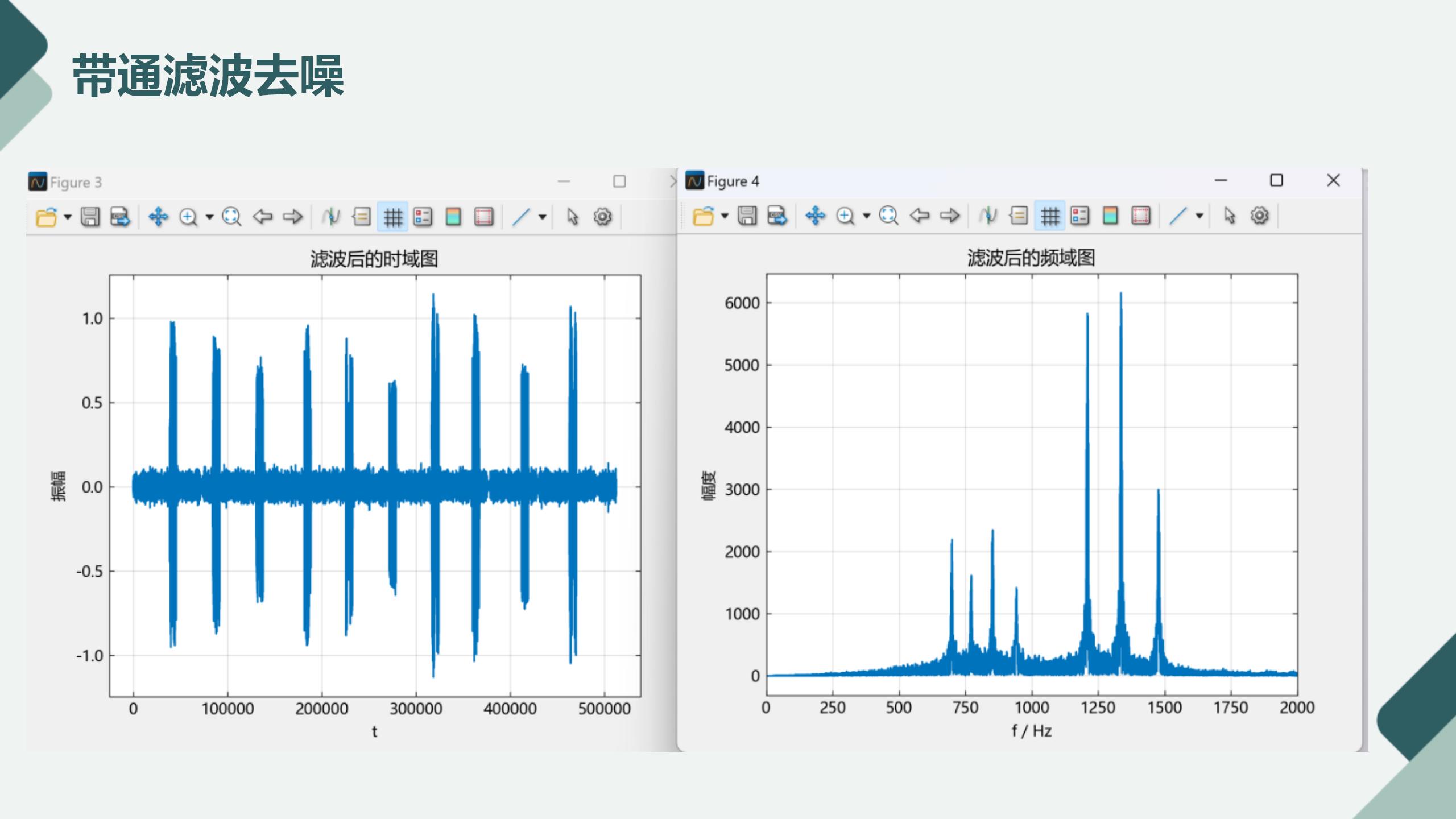
Task: Toggle the grid button in Figure 3
Action: (x=392, y=217)
